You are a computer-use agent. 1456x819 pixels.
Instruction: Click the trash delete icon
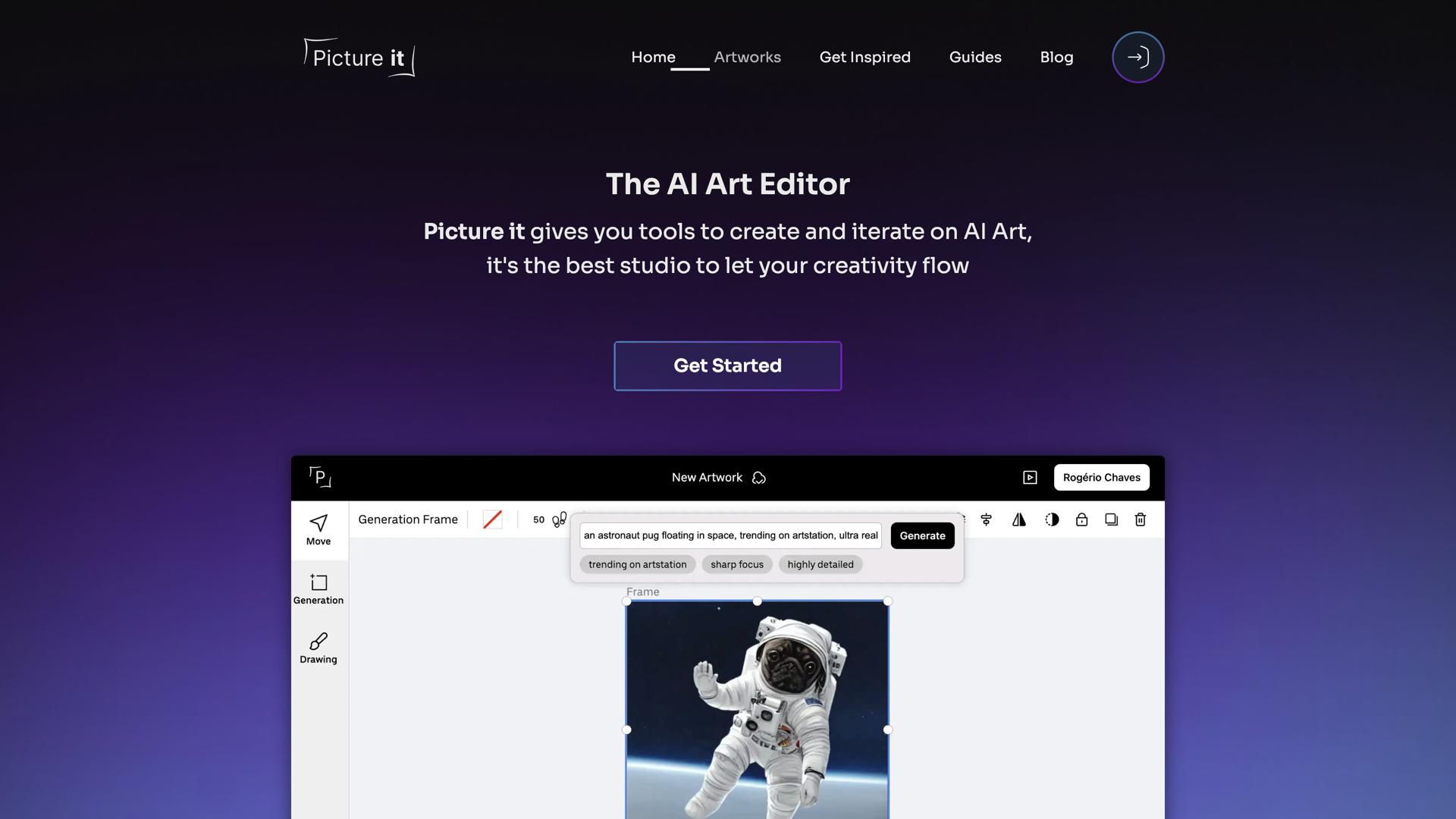(1140, 519)
